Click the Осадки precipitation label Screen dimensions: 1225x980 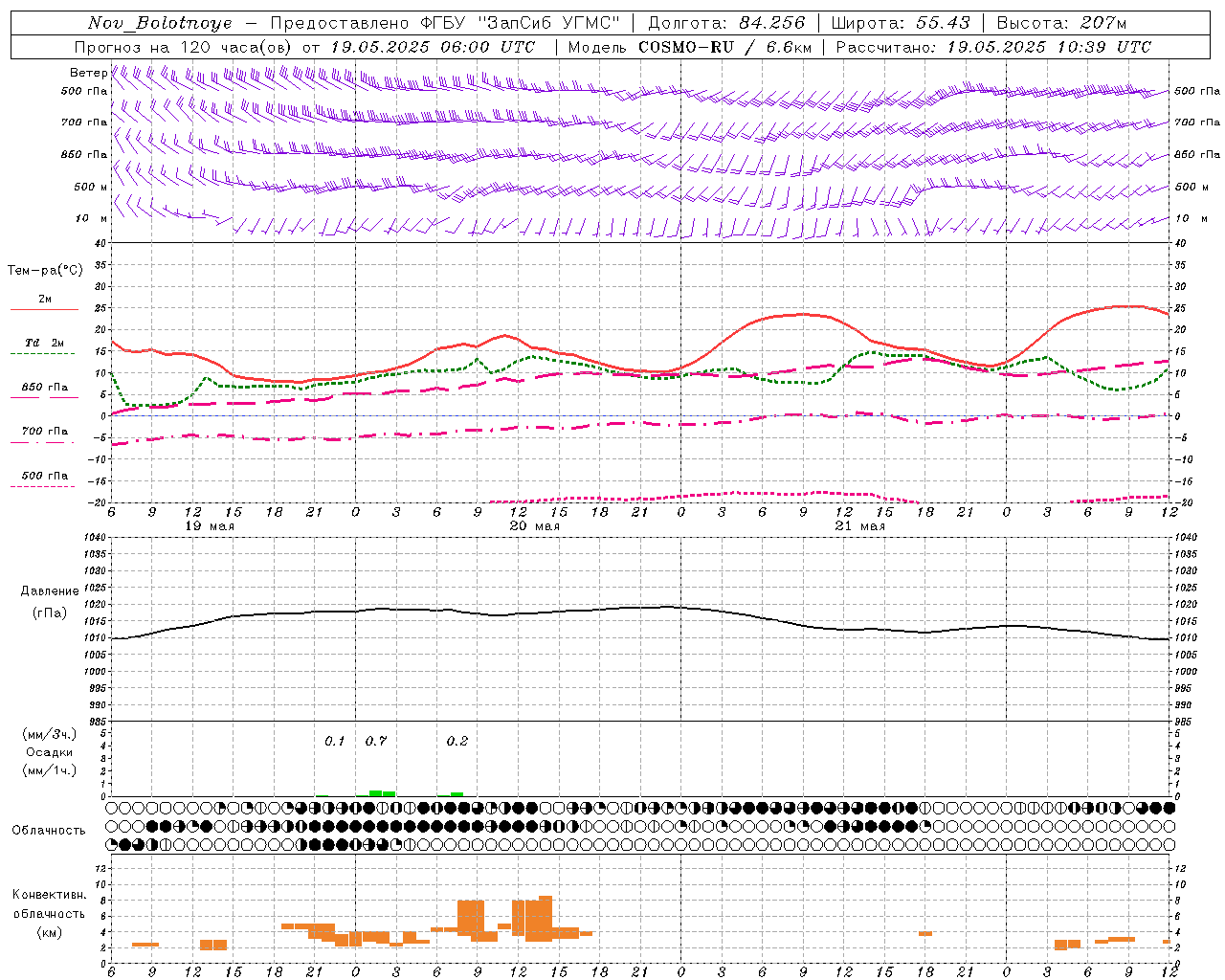pyautogui.click(x=50, y=752)
